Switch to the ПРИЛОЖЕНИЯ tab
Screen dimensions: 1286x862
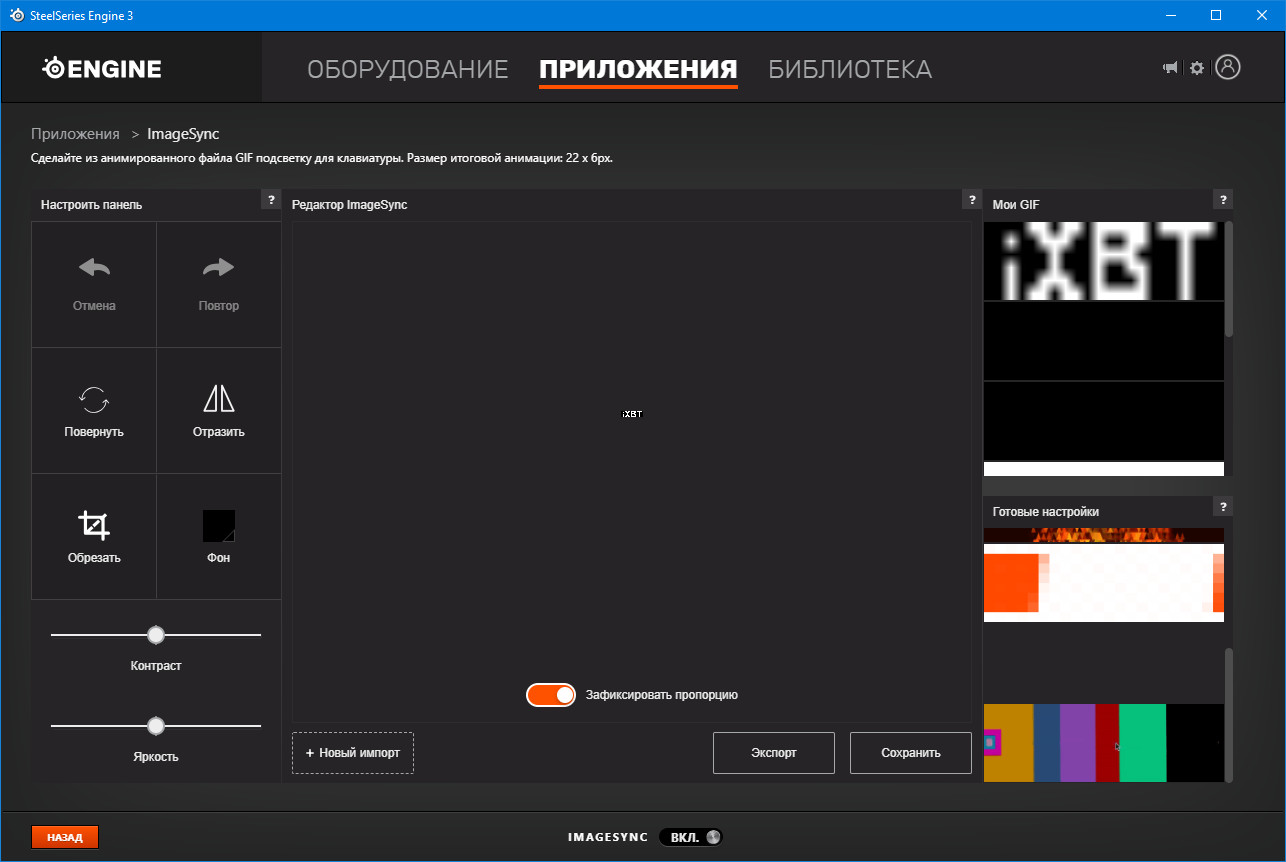tap(638, 69)
